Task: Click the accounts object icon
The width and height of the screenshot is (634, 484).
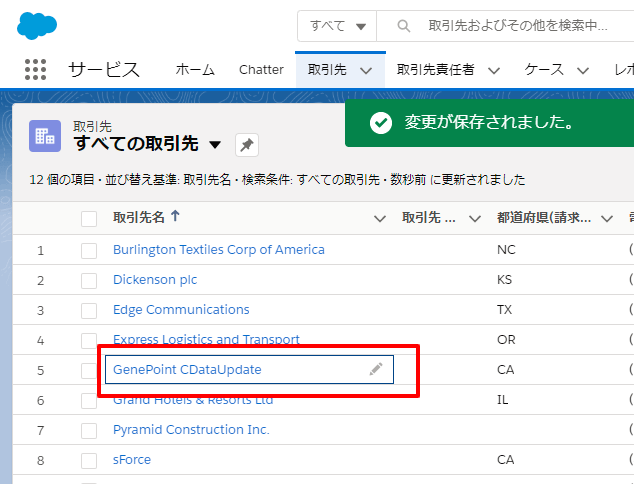Action: (45, 136)
